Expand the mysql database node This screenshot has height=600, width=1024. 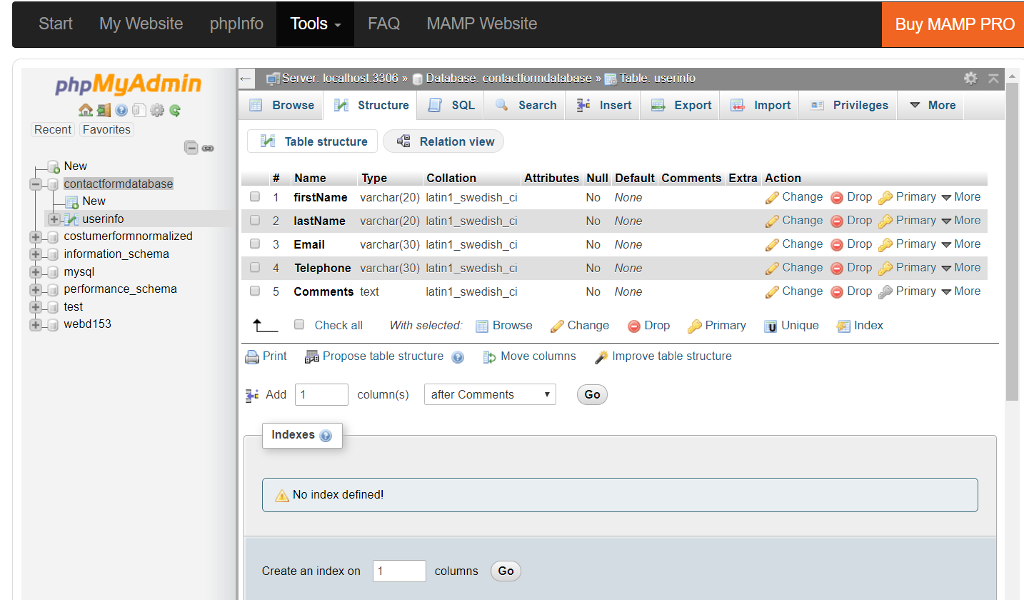coord(35,272)
